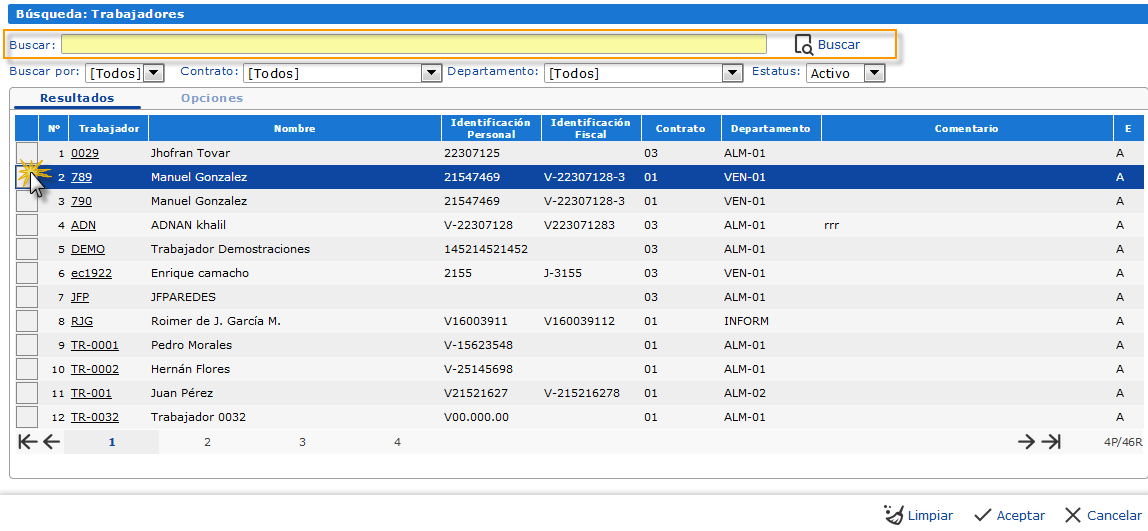The height and width of the screenshot is (531, 1148).
Task: Open the Estatus dropdown showing Activo
Action: click(x=874, y=73)
